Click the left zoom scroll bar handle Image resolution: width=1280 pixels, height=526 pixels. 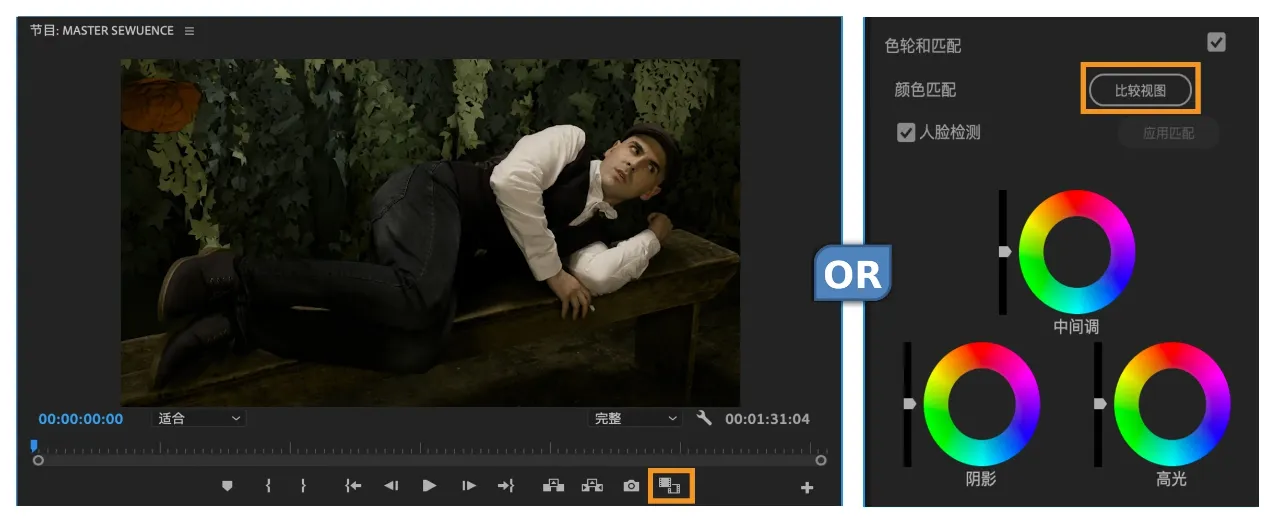pos(38,461)
